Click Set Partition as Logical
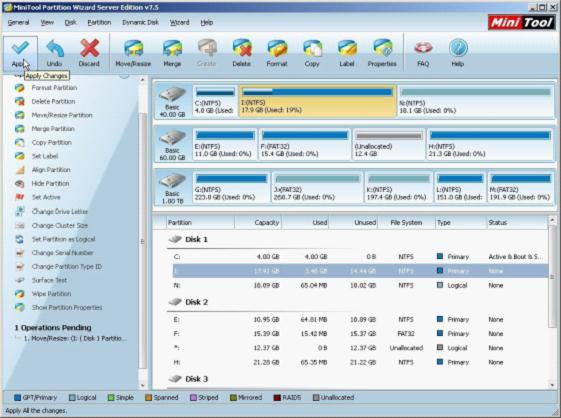 [63, 239]
